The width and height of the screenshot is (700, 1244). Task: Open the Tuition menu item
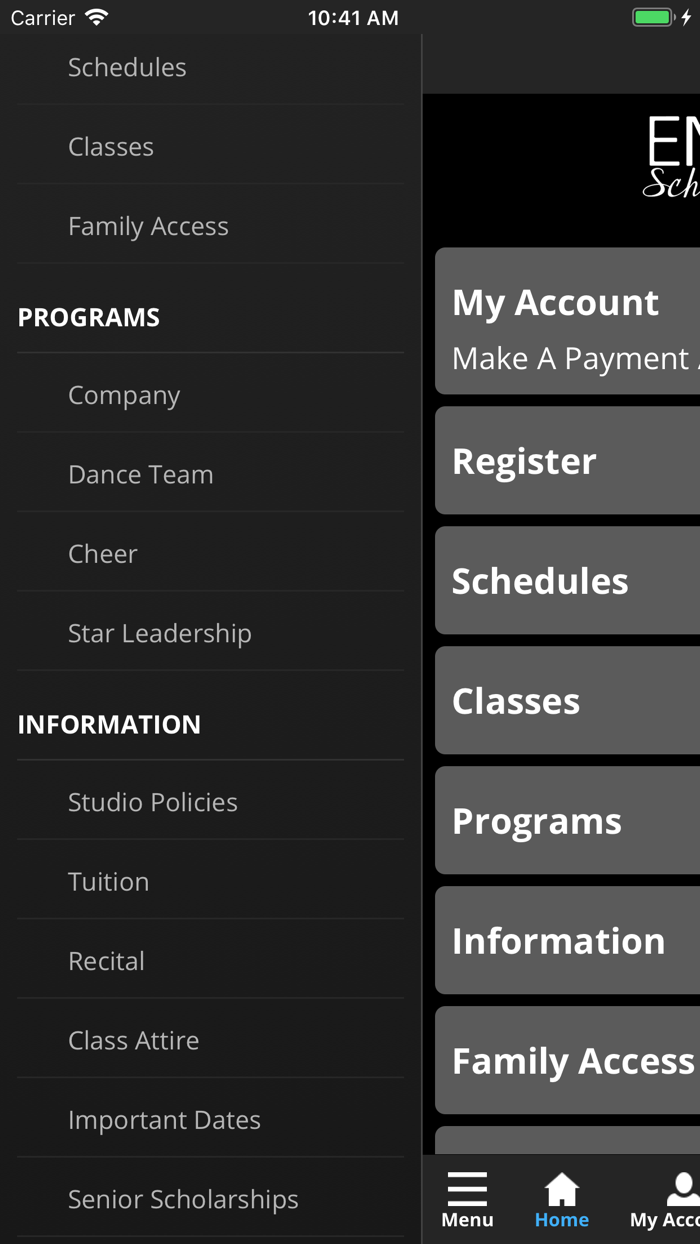(109, 882)
